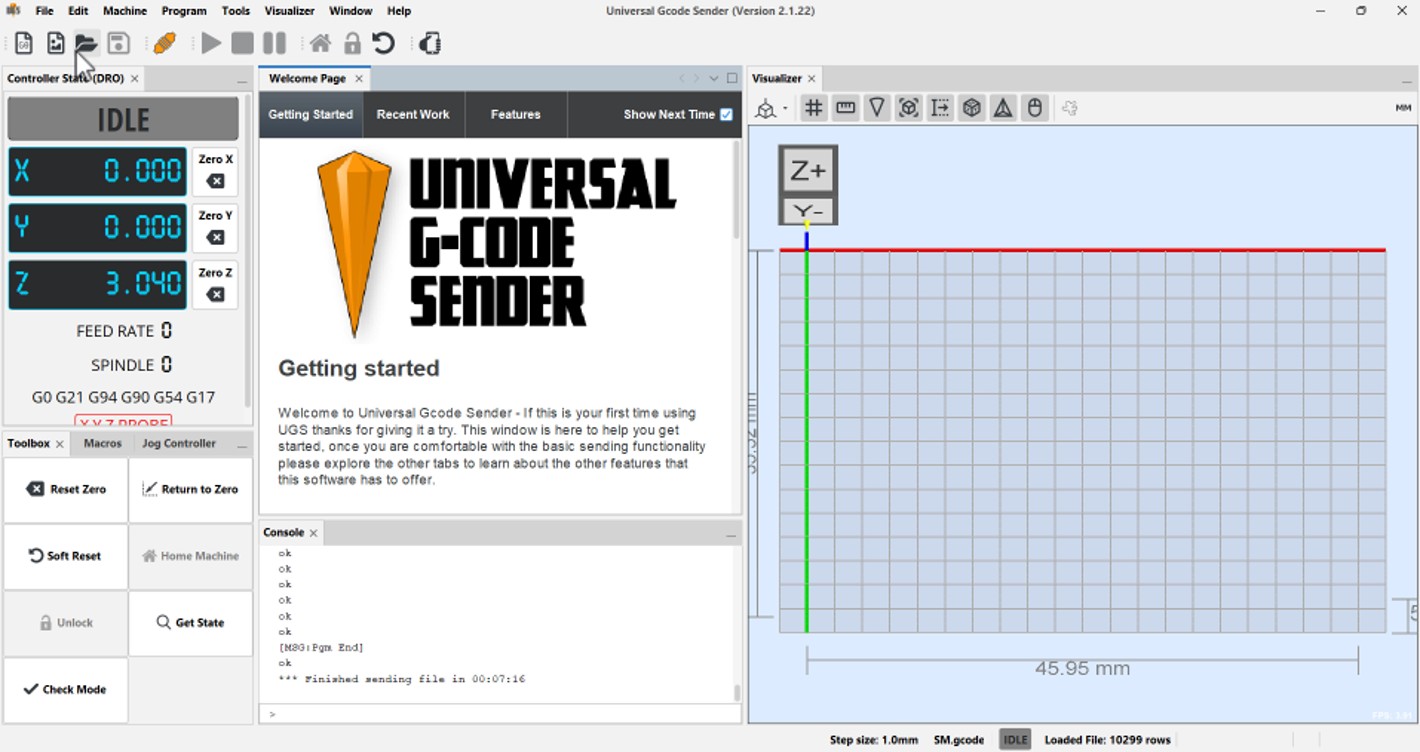Click the Home machine icon in the toolbar
This screenshot has width=1420, height=752.
(x=320, y=43)
